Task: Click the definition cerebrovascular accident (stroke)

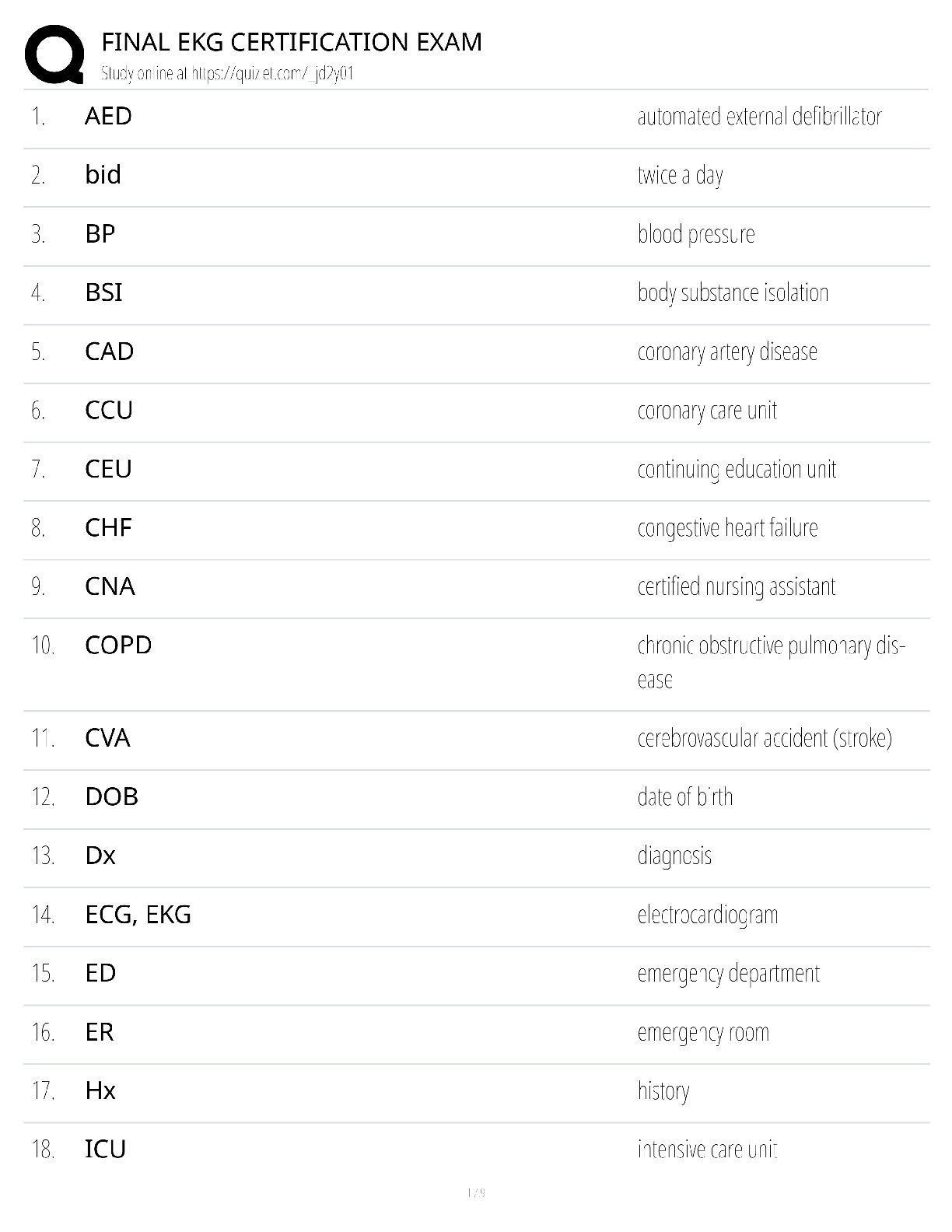Action: coord(765,738)
